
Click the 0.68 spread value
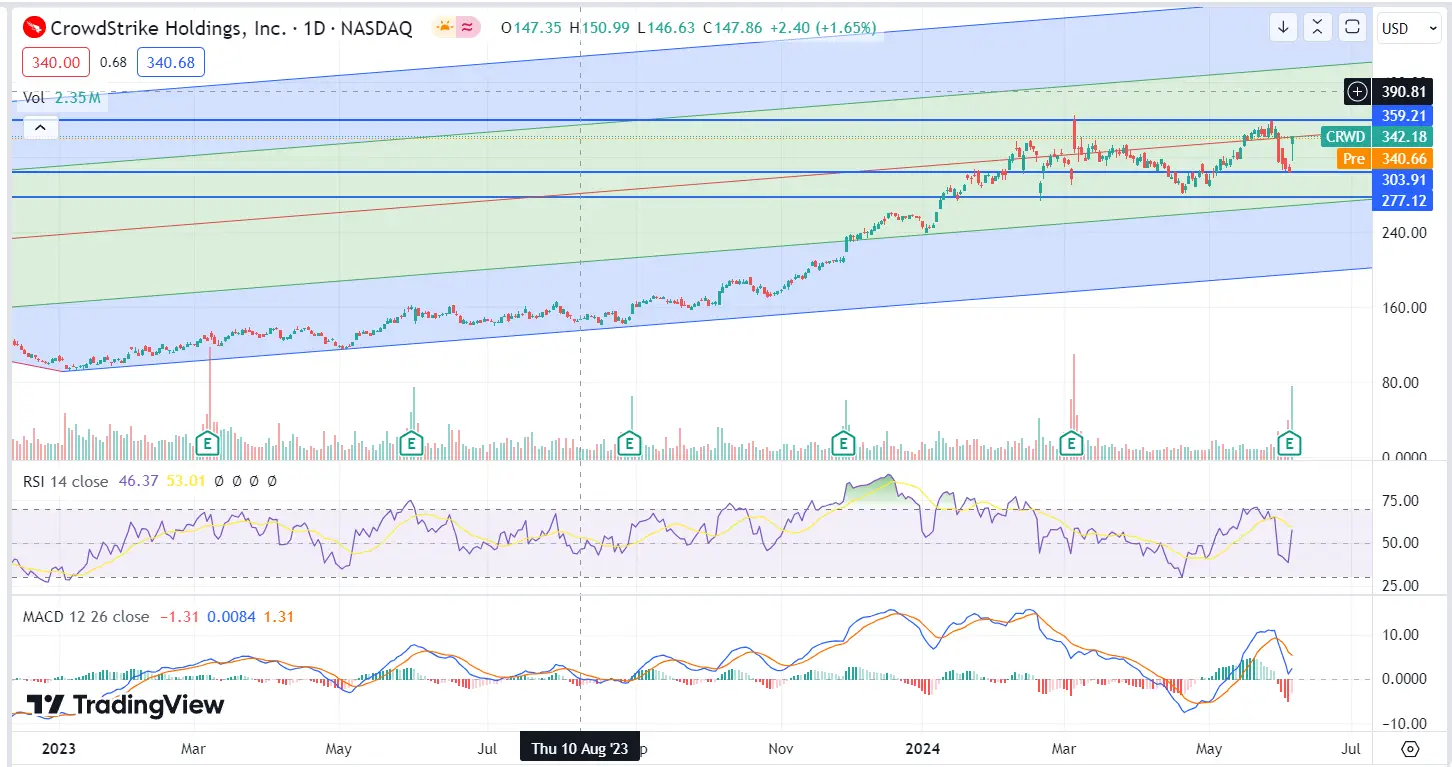(x=114, y=63)
